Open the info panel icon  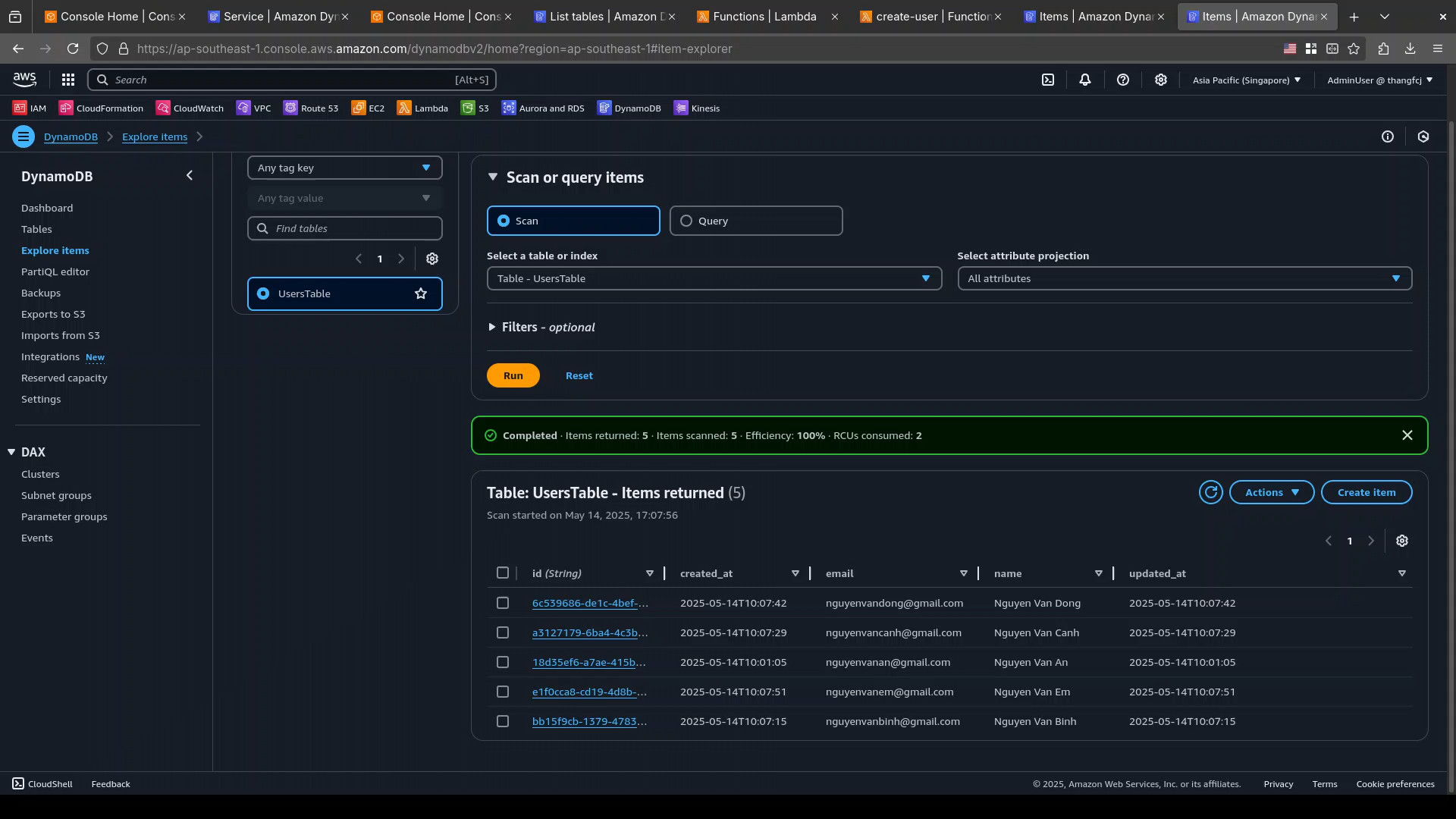1388,136
